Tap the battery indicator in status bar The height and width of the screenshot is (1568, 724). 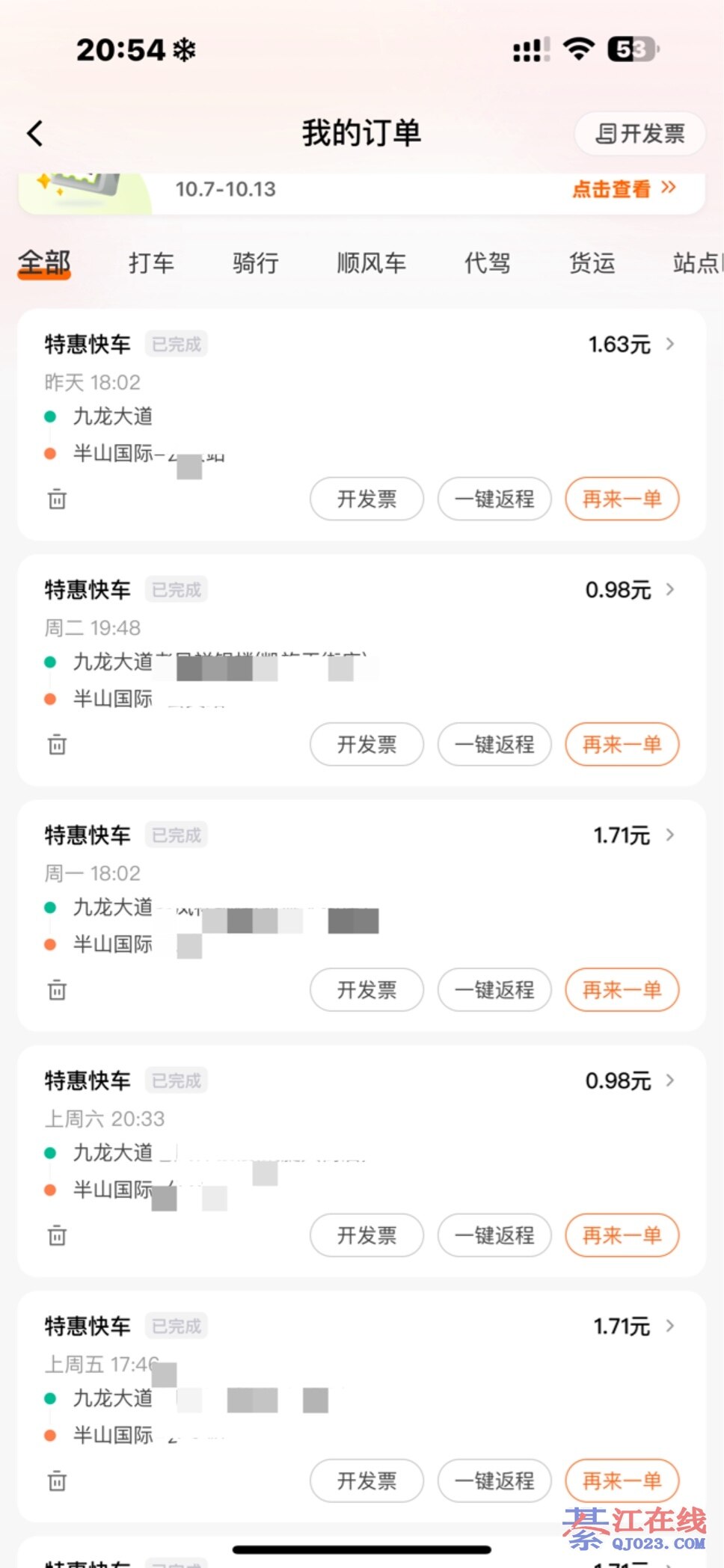[x=633, y=49]
